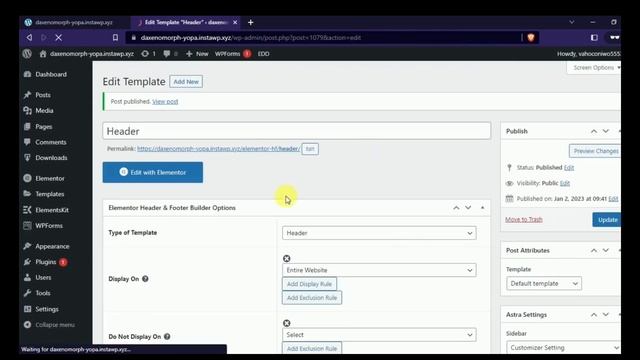Screen dimensions: 640x360
Task: Open the header permalink URL
Action: coord(218,149)
